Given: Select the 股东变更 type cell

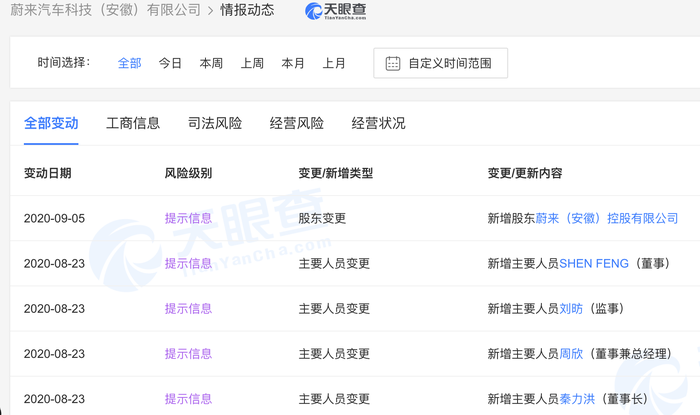Looking at the screenshot, I should coord(322,218).
